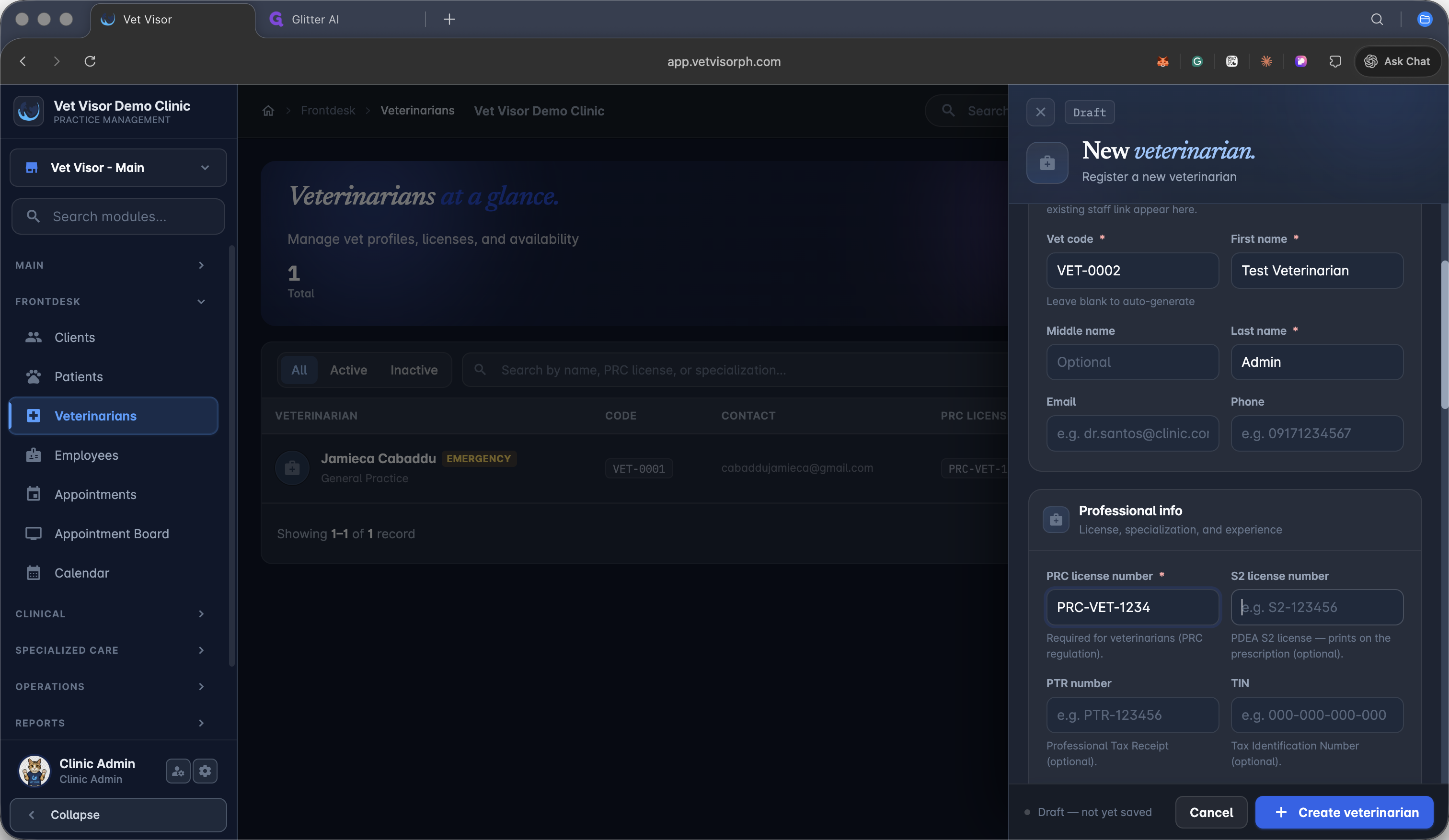Screen dimensions: 1449x840
Task: Click the Vet Visor Demo Clinic logo icon
Action: point(29,111)
